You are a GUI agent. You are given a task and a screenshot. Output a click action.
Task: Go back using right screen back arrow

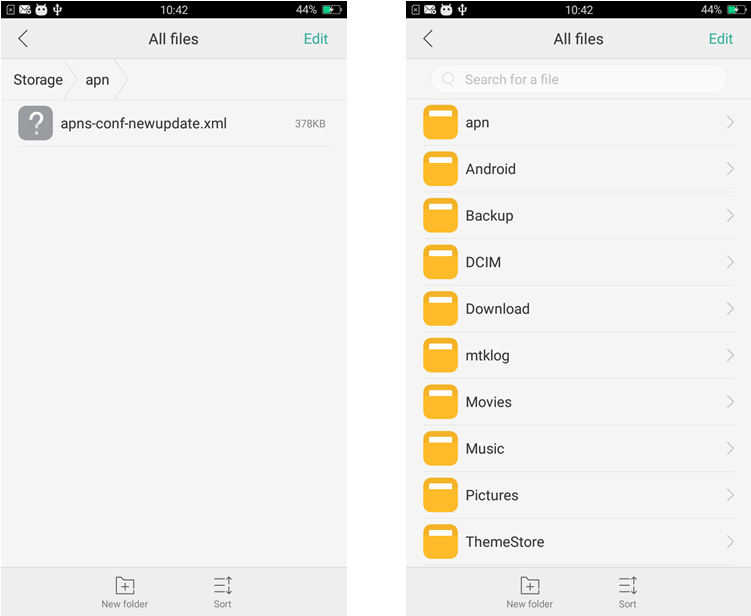428,39
